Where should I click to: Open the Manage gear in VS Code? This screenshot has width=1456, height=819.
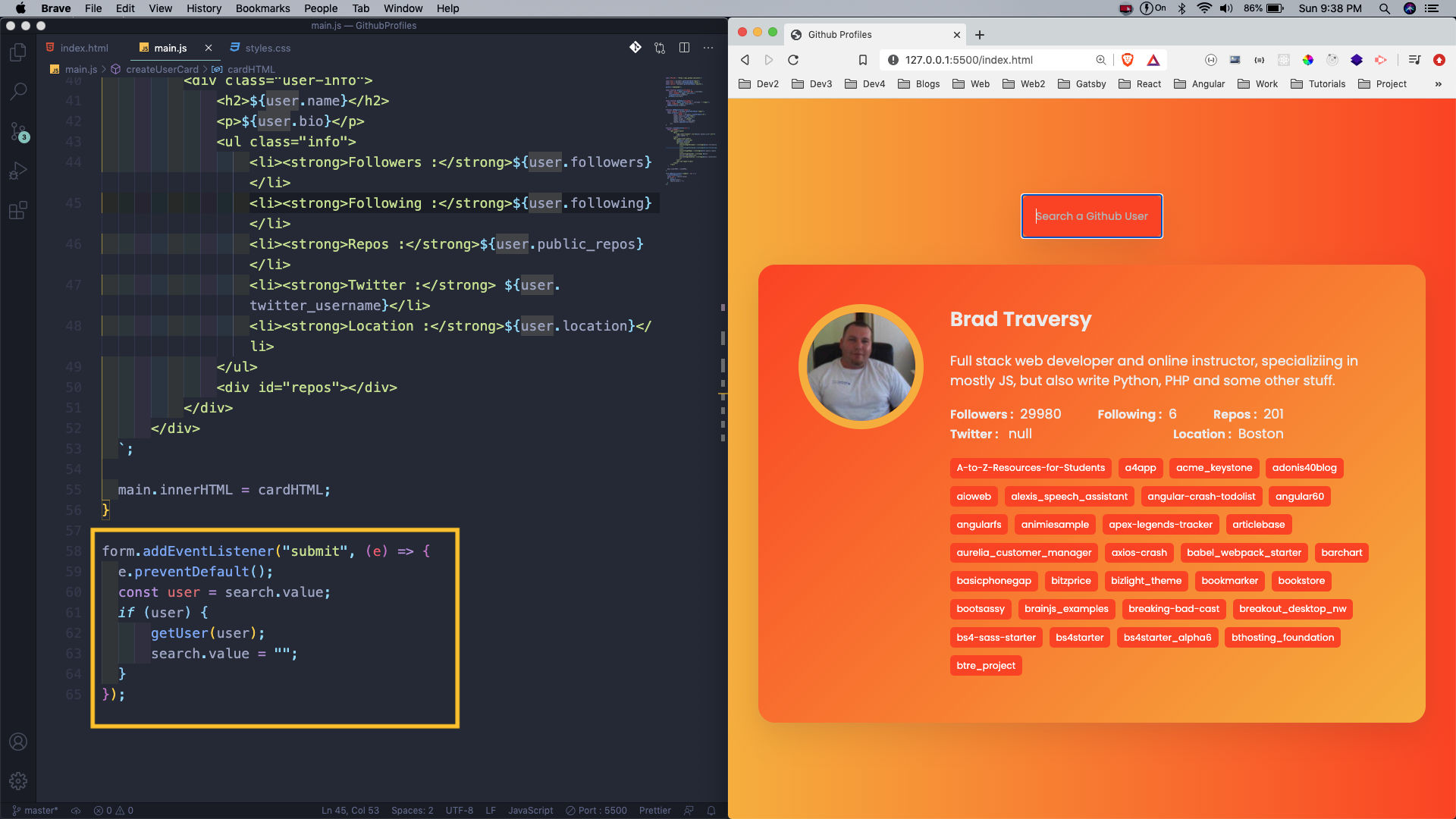[18, 780]
